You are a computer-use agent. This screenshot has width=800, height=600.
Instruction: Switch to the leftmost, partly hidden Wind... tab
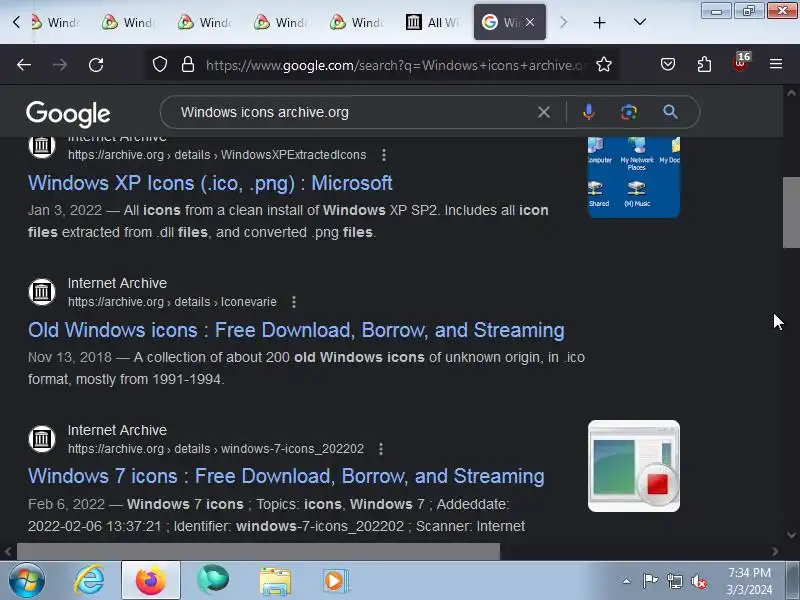tap(55, 22)
